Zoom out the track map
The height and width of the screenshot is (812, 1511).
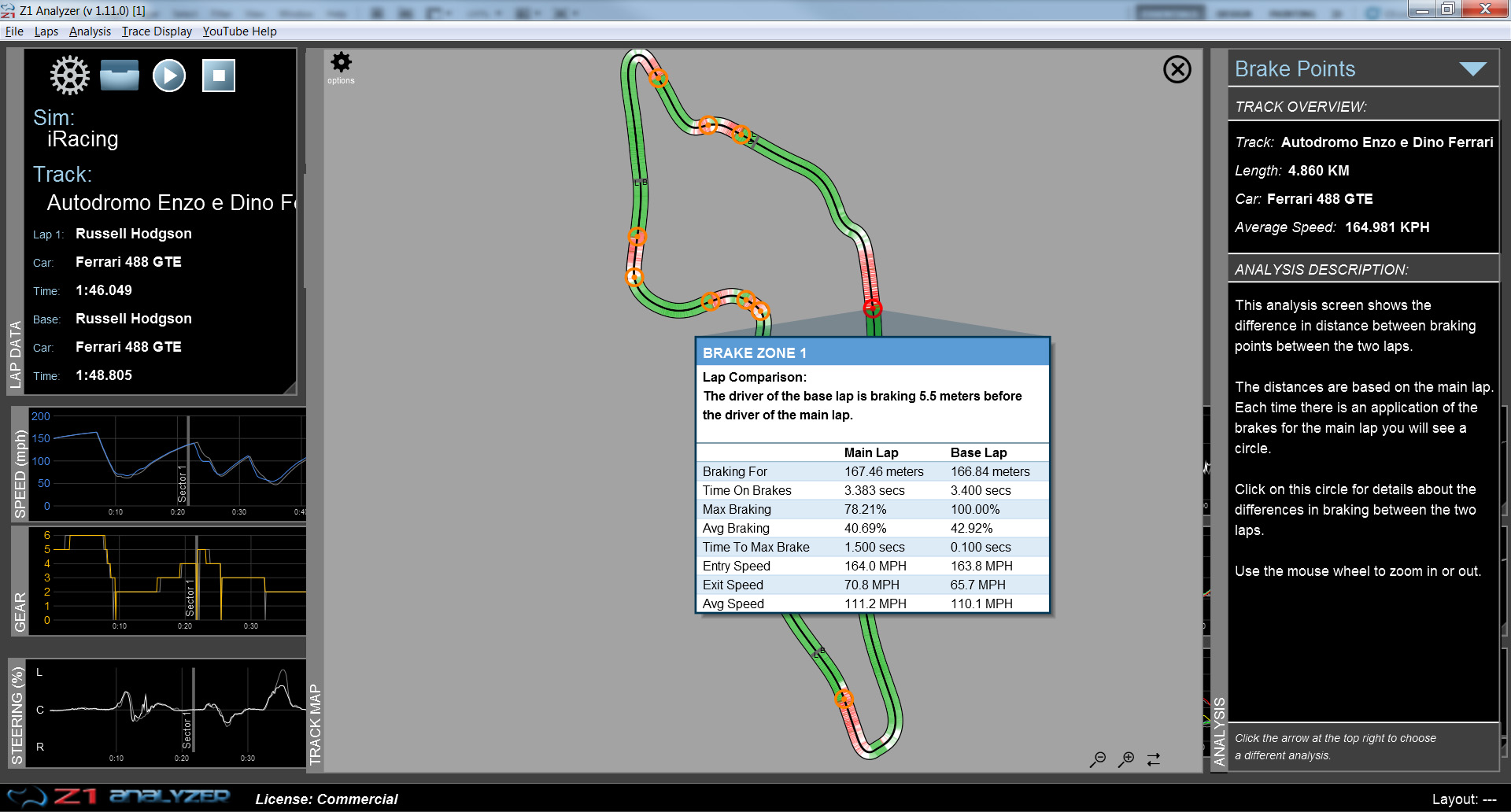point(1098,759)
